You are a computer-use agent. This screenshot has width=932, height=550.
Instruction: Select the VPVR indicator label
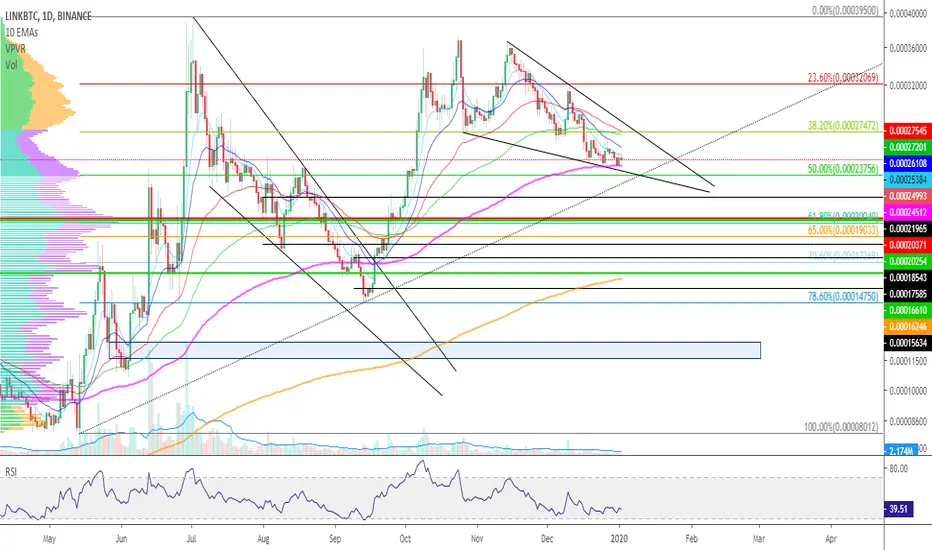click(15, 49)
